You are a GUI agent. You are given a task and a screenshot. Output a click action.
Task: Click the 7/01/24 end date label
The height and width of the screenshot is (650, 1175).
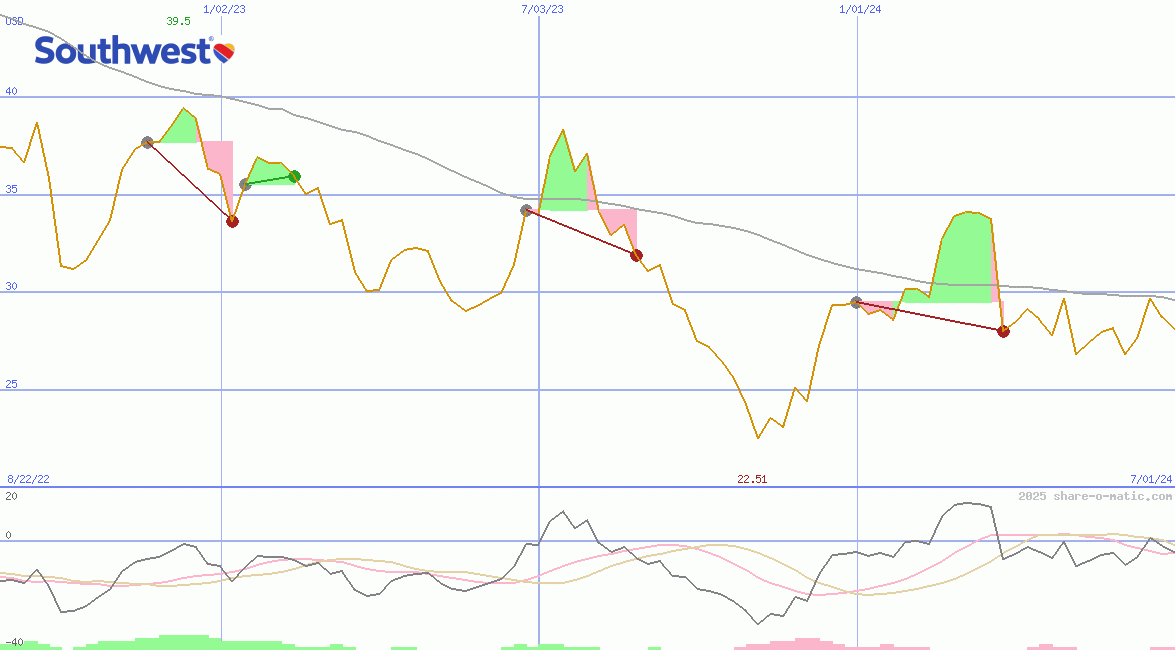(1151, 479)
